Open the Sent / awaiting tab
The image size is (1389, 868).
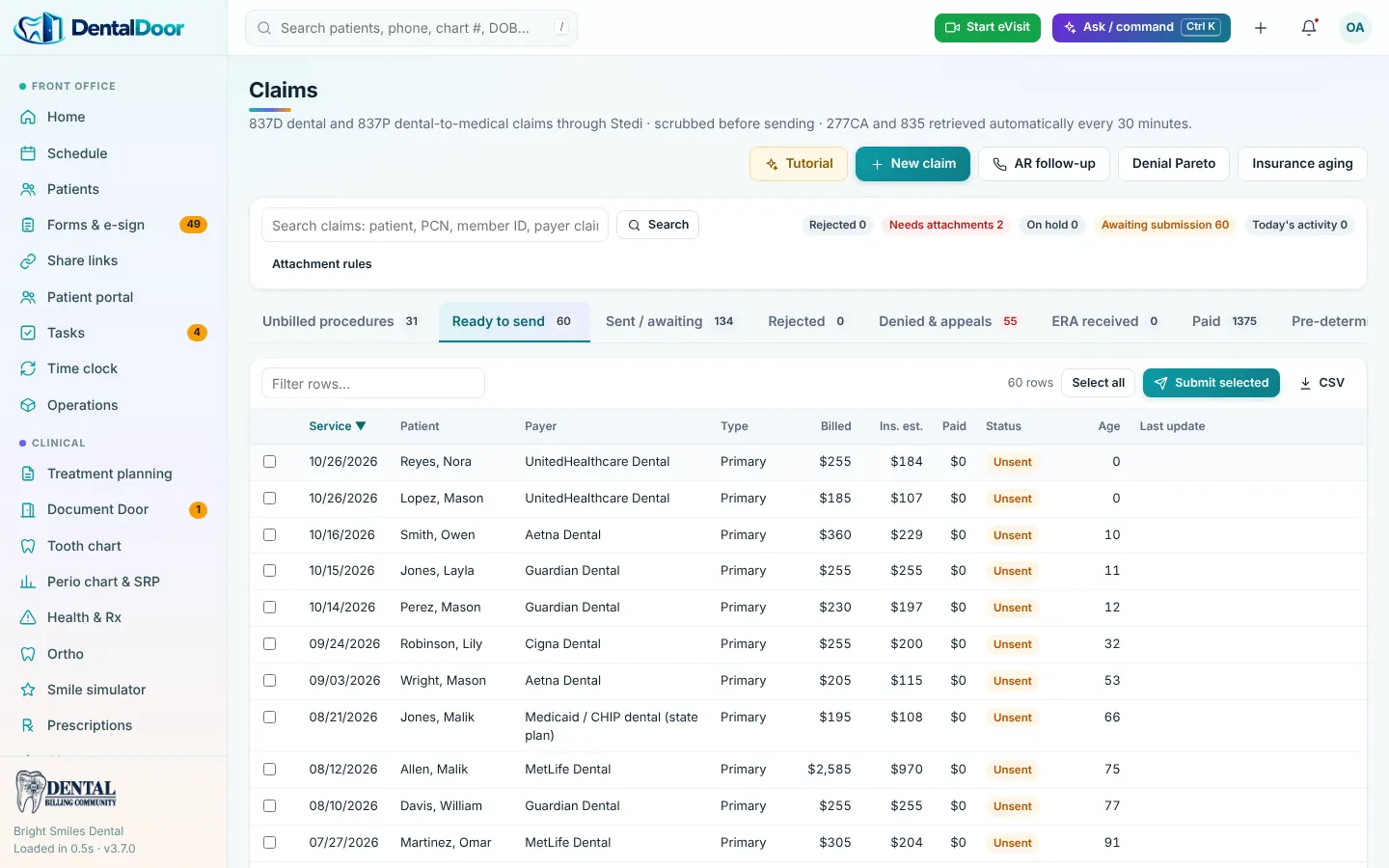[669, 322]
